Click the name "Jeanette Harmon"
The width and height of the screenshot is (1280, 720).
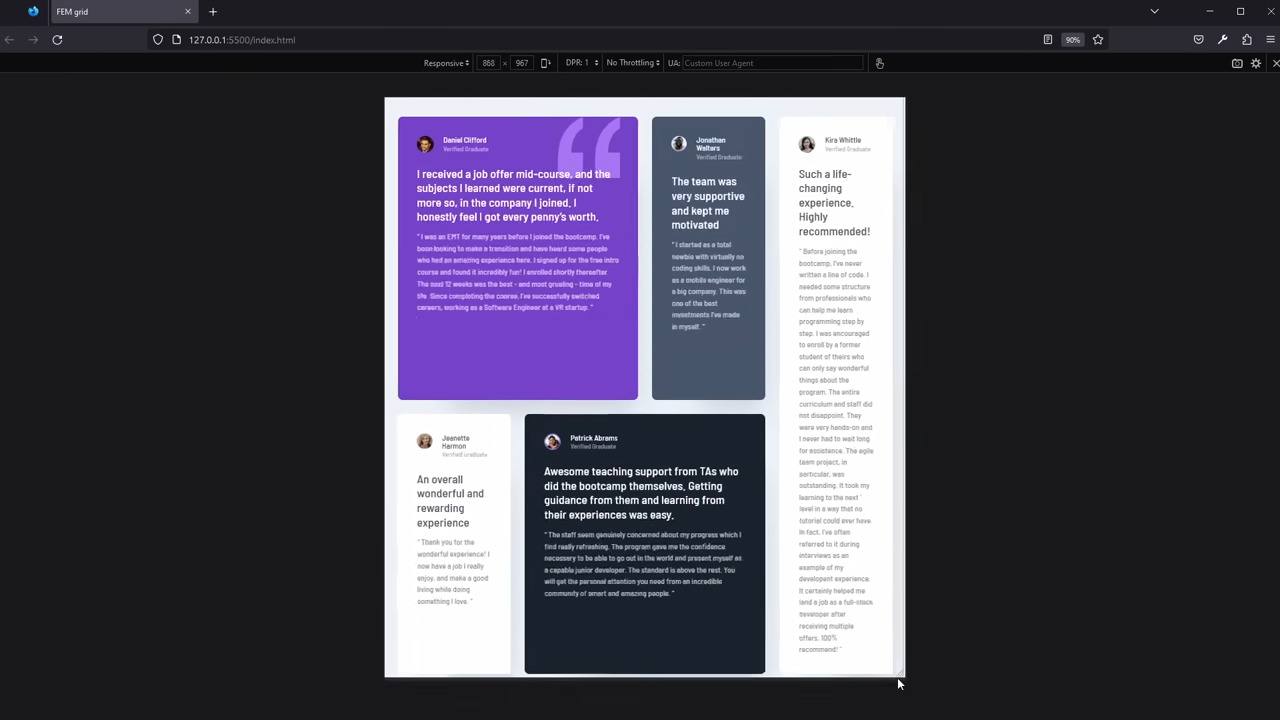(456, 442)
